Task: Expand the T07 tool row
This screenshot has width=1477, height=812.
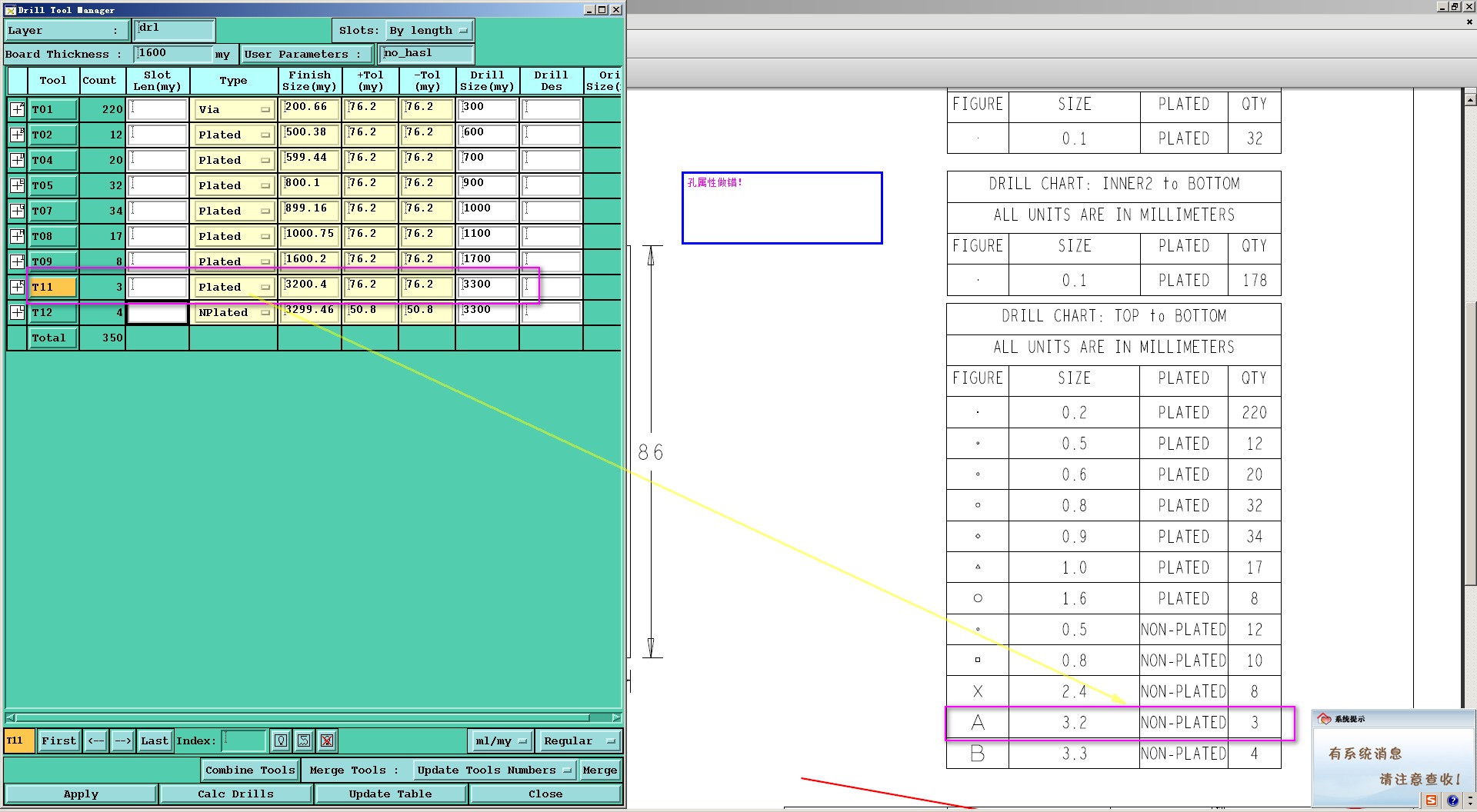Action: 17,211
